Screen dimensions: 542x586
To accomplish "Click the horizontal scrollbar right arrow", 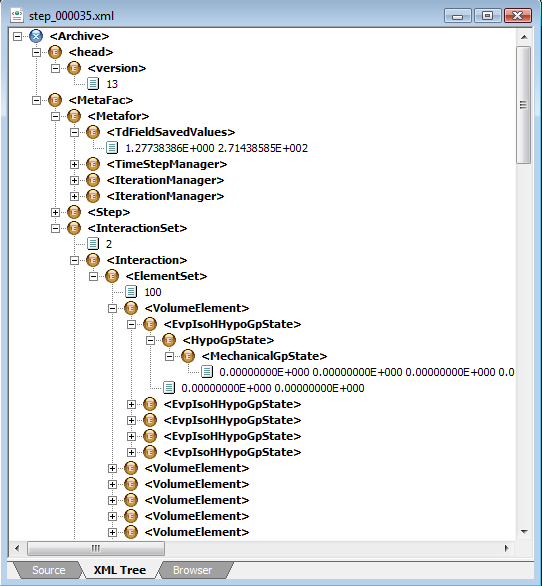I will point(506,548).
